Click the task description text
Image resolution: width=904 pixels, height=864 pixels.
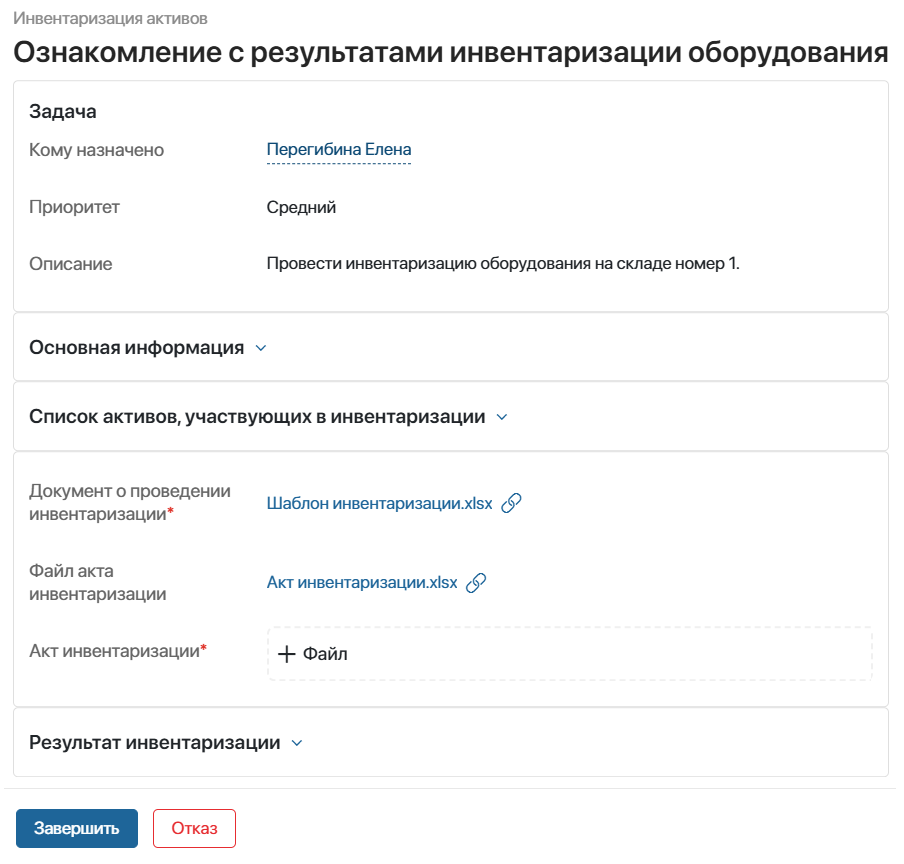[503, 264]
